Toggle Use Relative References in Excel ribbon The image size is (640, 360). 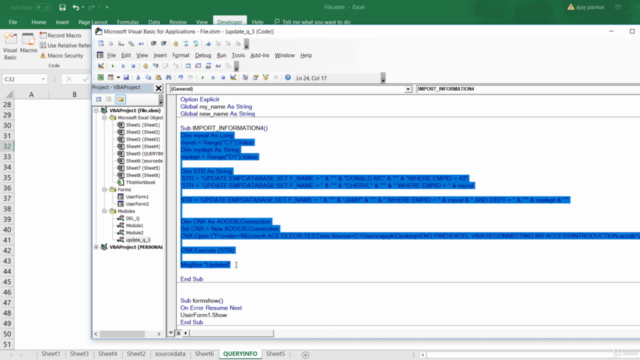tap(65, 45)
